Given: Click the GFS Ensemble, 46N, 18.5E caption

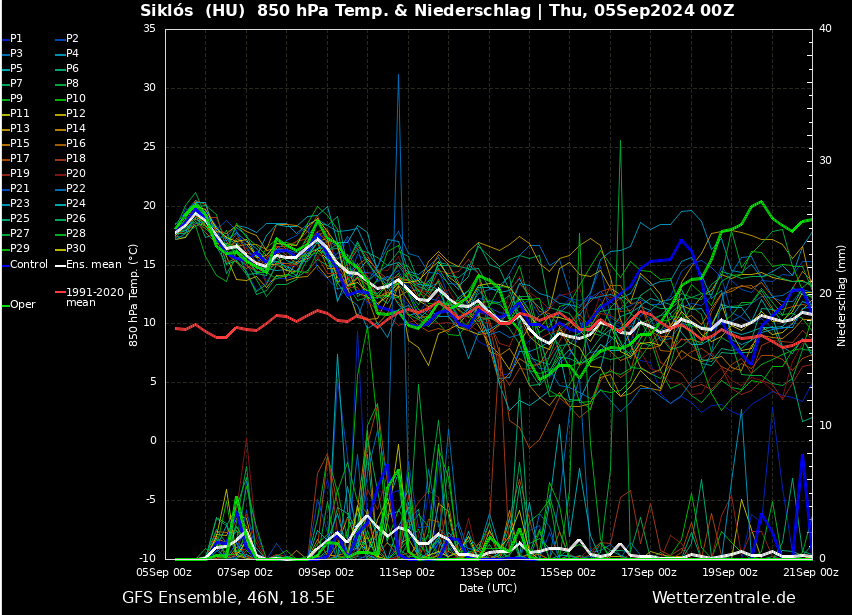Looking at the screenshot, I should click(x=228, y=597).
